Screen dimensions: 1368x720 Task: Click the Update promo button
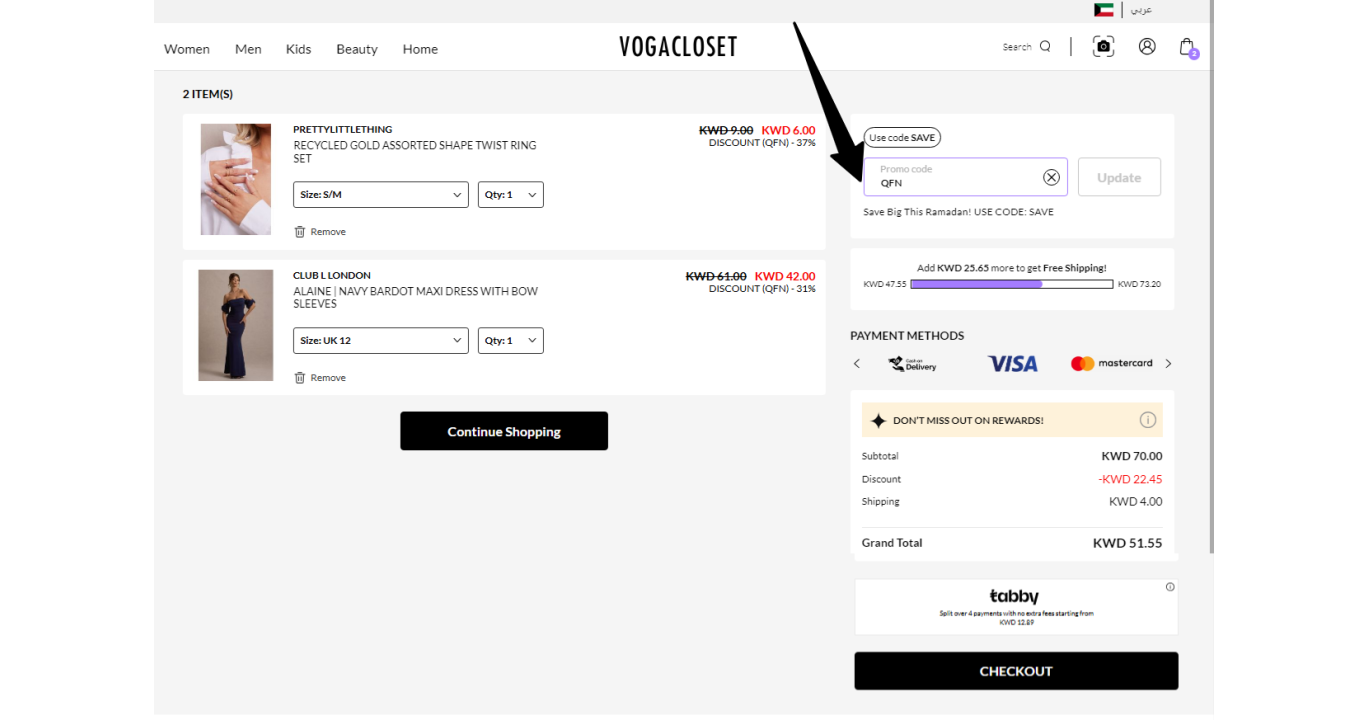pos(1119,177)
